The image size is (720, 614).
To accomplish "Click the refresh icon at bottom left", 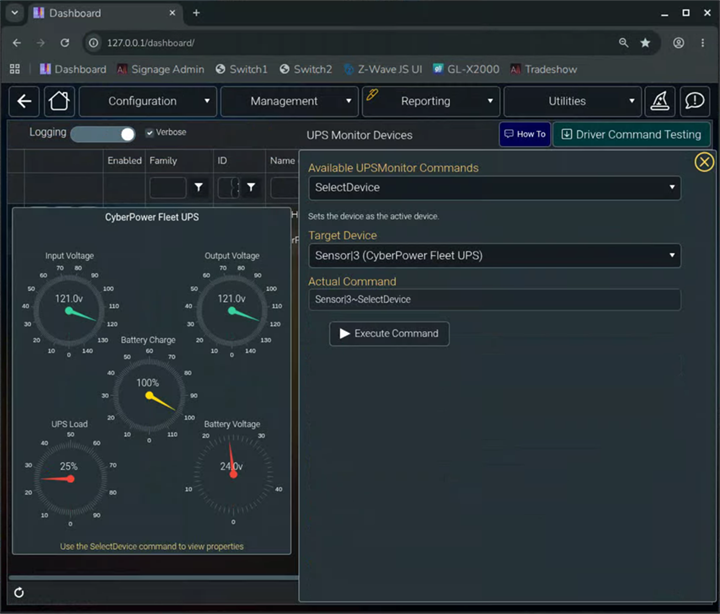I will tap(19, 593).
